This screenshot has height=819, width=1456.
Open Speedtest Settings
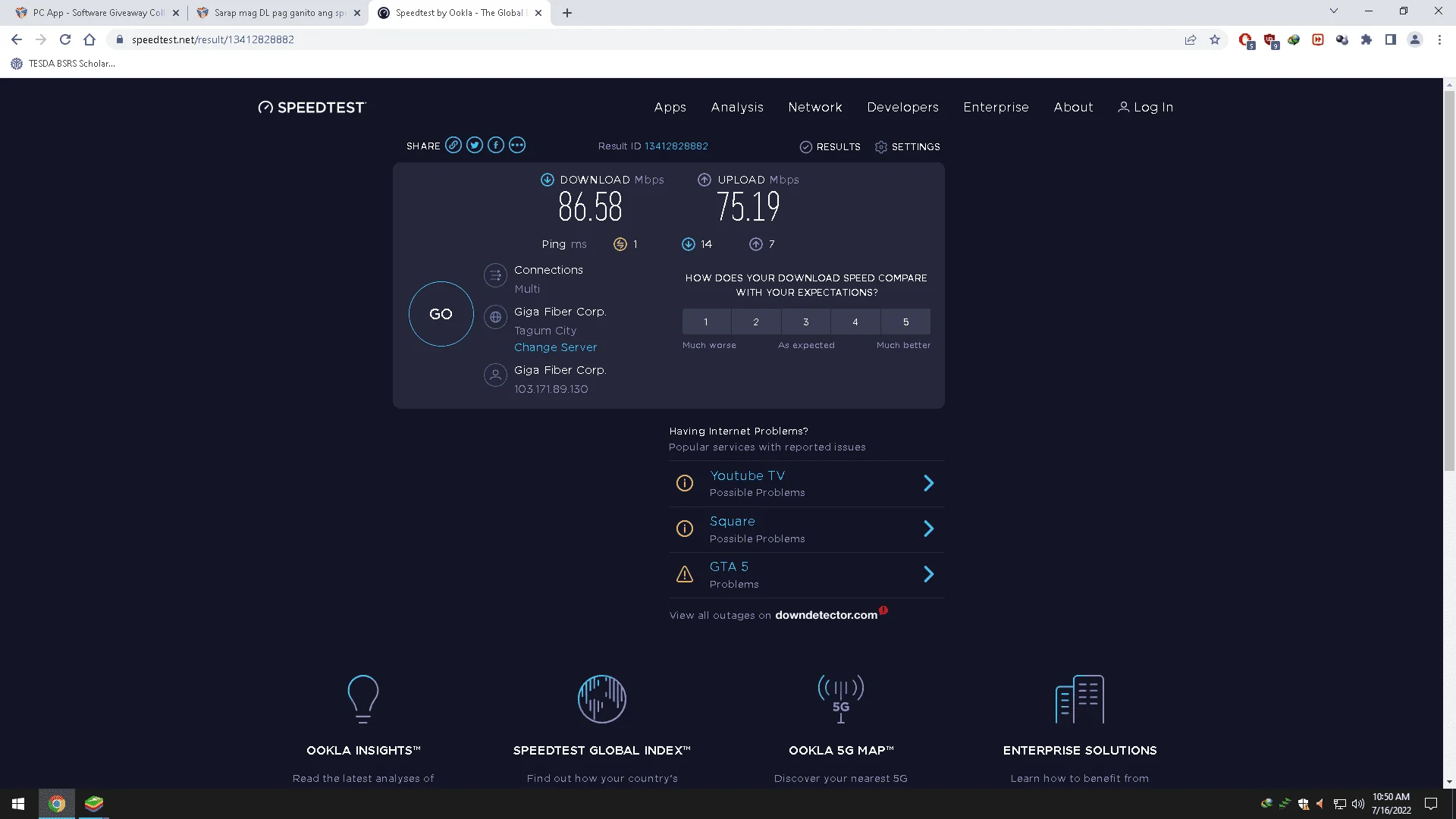pos(907,147)
